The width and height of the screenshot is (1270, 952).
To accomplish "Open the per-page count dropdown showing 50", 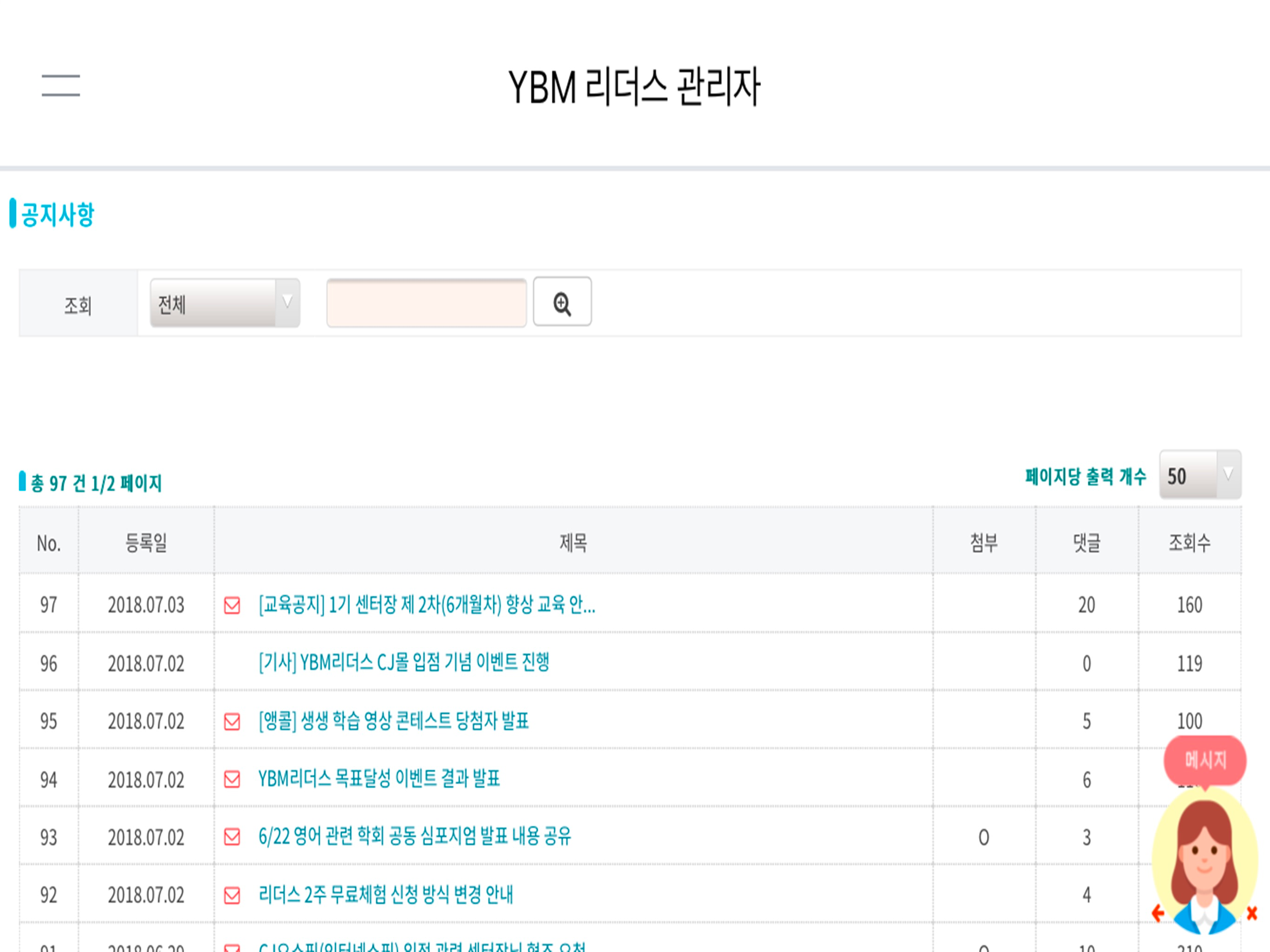I will point(1201,474).
